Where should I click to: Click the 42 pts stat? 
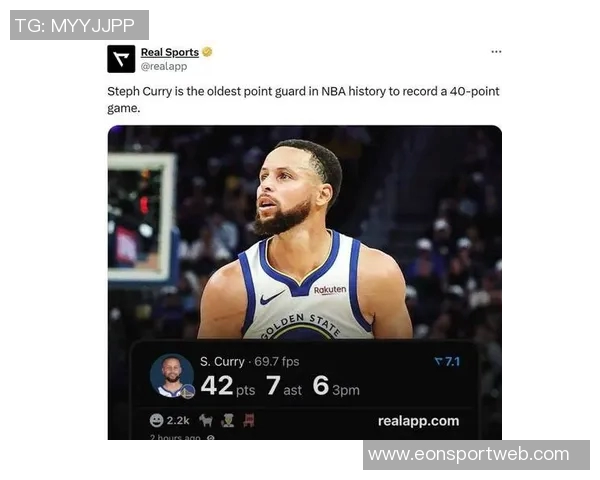pos(228,385)
